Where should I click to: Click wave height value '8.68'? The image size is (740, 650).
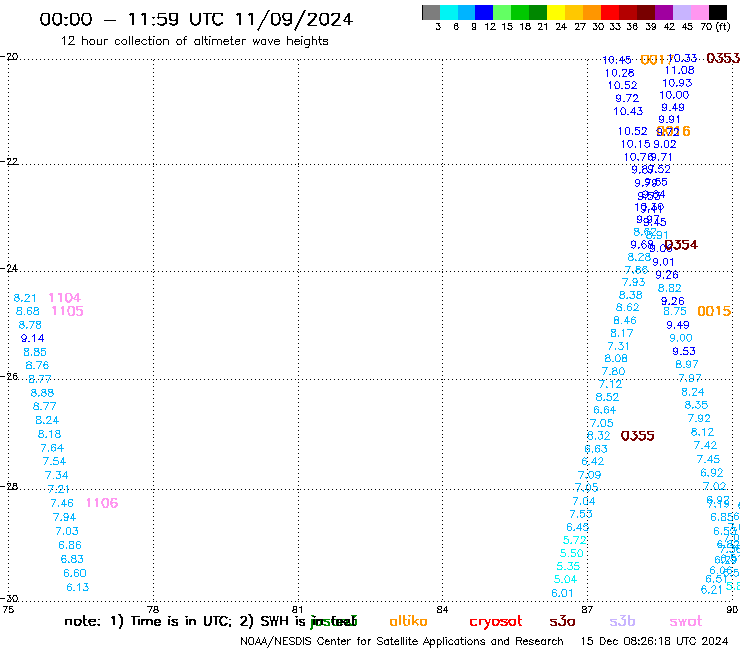pyautogui.click(x=28, y=312)
